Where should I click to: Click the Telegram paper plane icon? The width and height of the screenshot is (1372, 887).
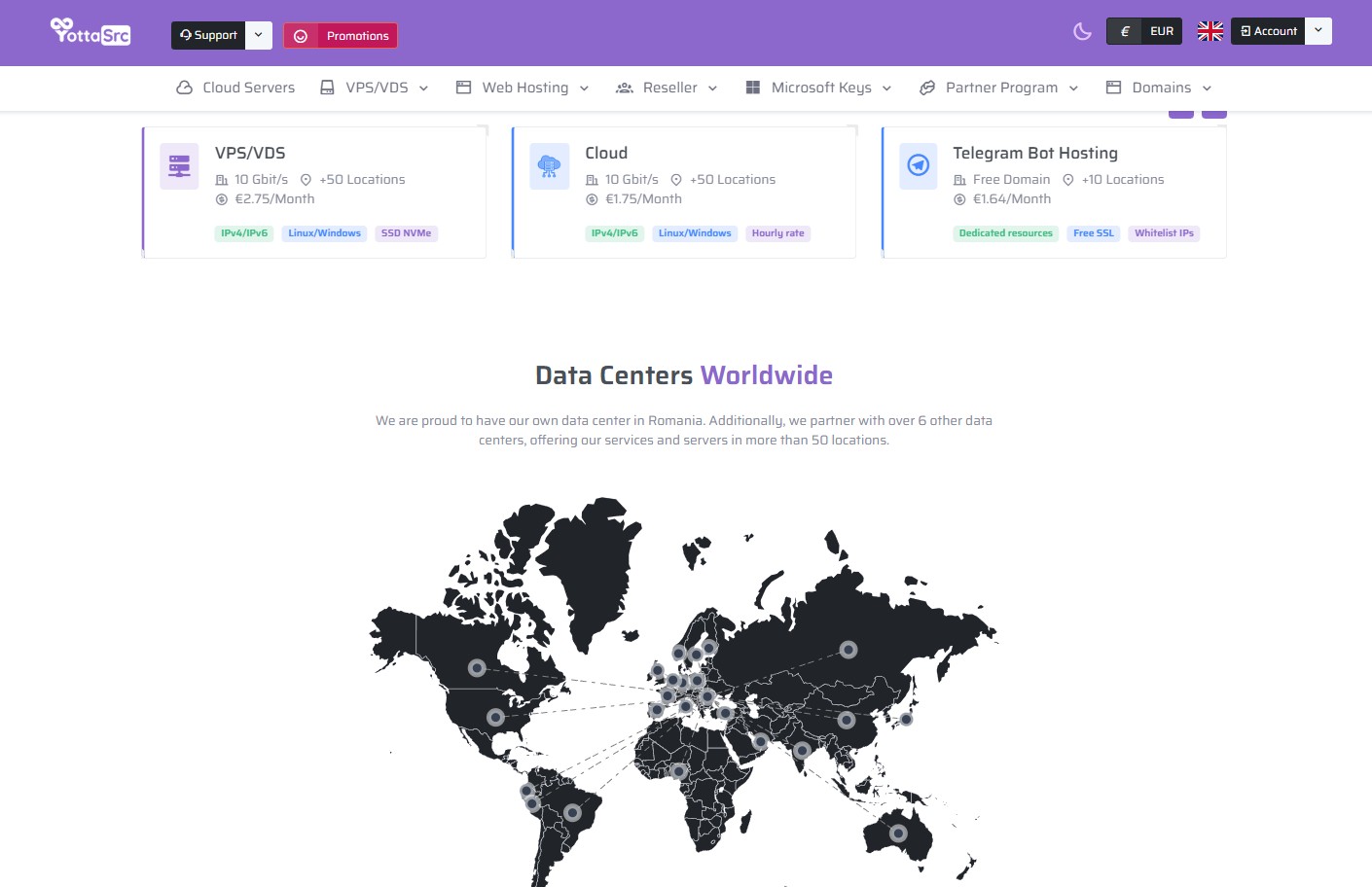pyautogui.click(x=918, y=165)
